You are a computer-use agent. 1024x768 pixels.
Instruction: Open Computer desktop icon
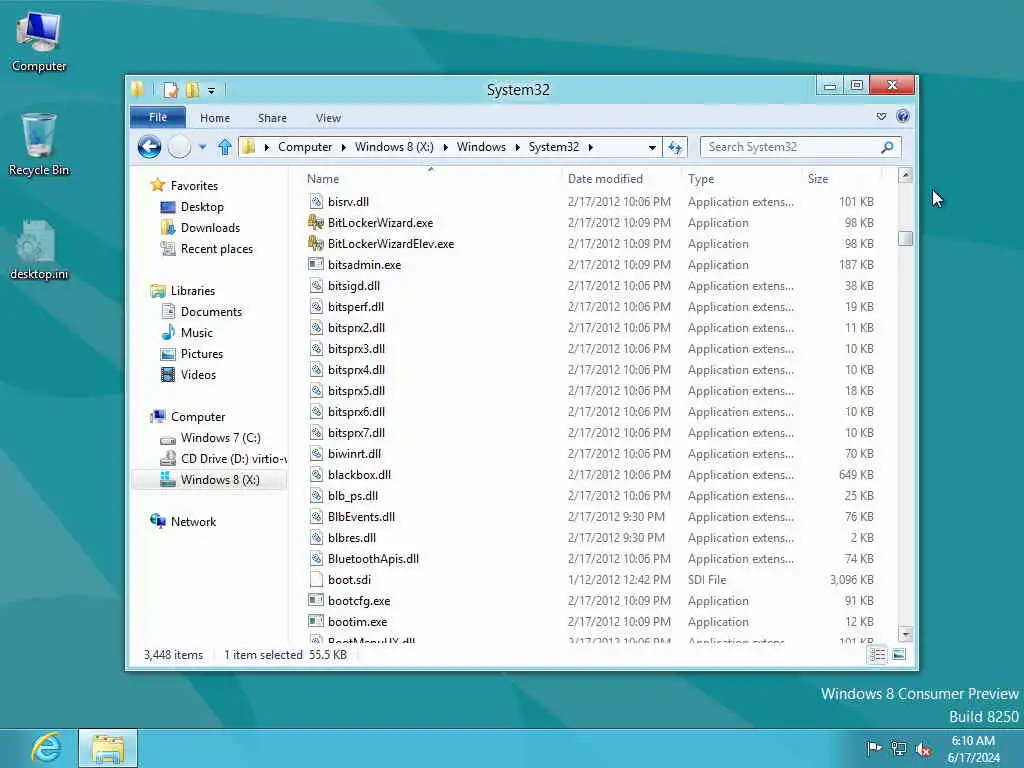pos(39,42)
